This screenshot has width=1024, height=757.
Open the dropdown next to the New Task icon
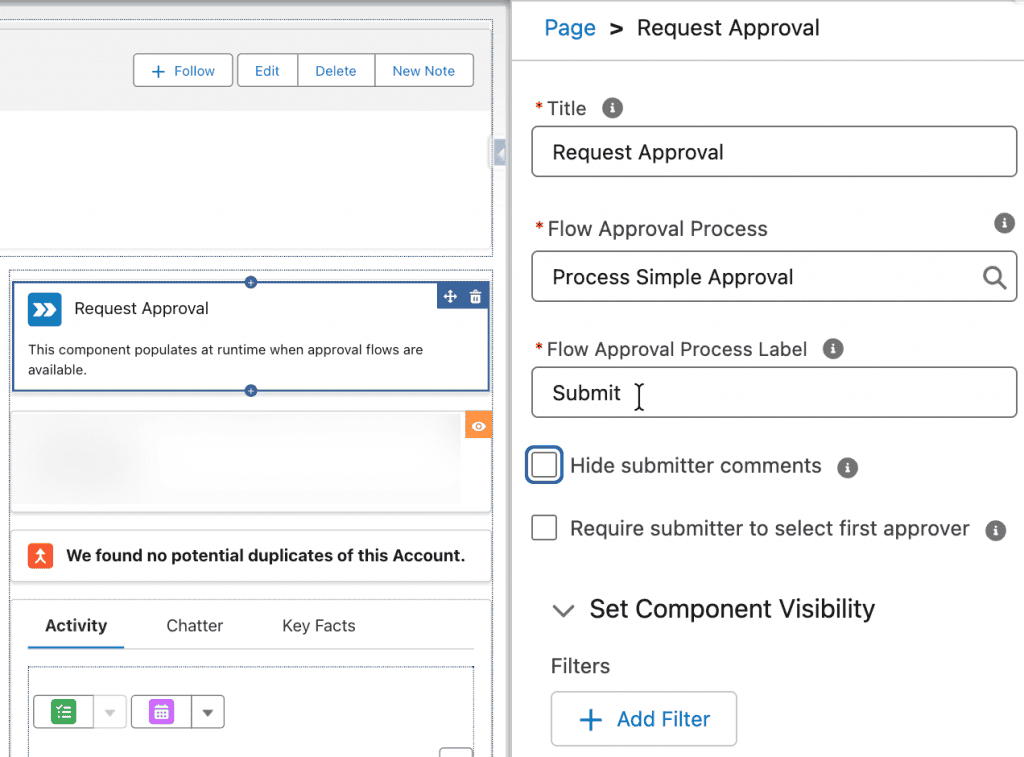[x=107, y=711]
